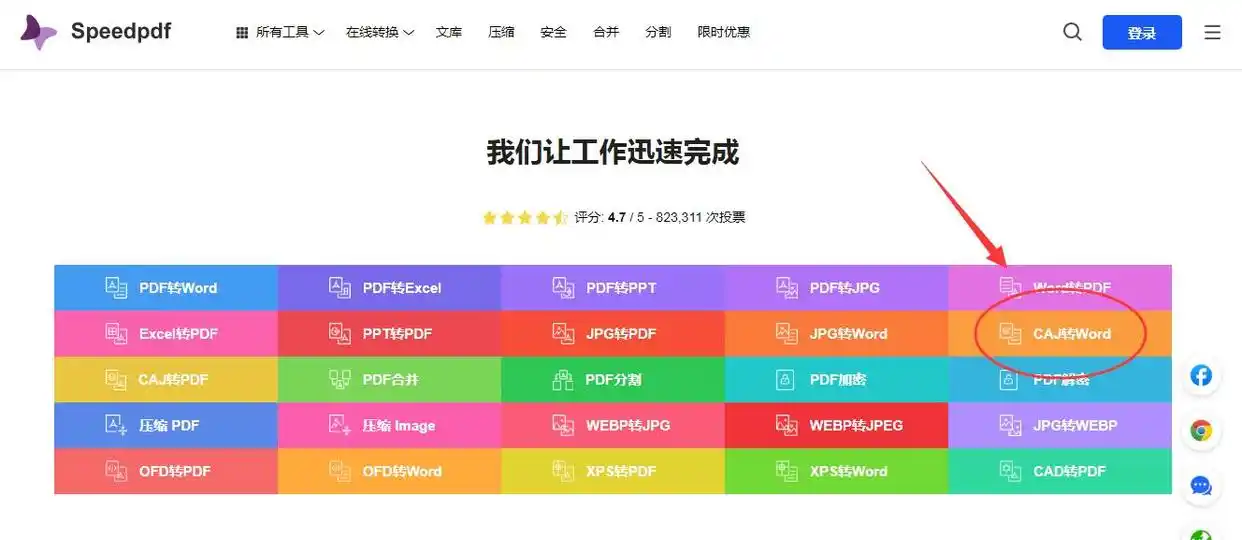Click the PDF转PPT tile icon
The width and height of the screenshot is (1242, 540).
click(x=563, y=288)
